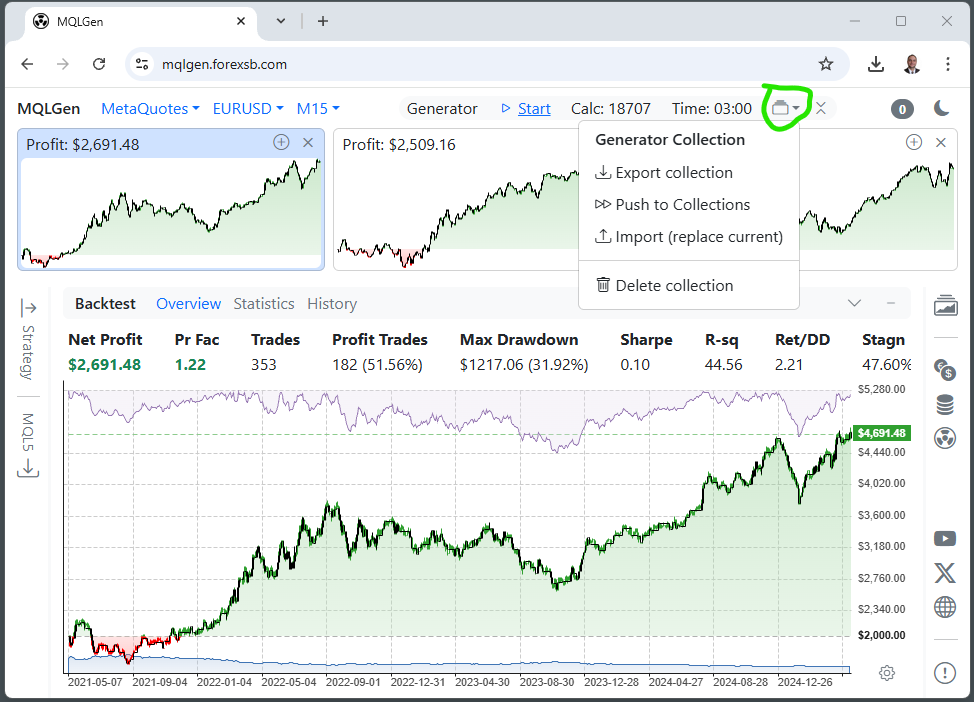Click the MQLGen logo icon in the right sidebar
Image resolution: width=974 pixels, height=702 pixels.
[x=945, y=438]
